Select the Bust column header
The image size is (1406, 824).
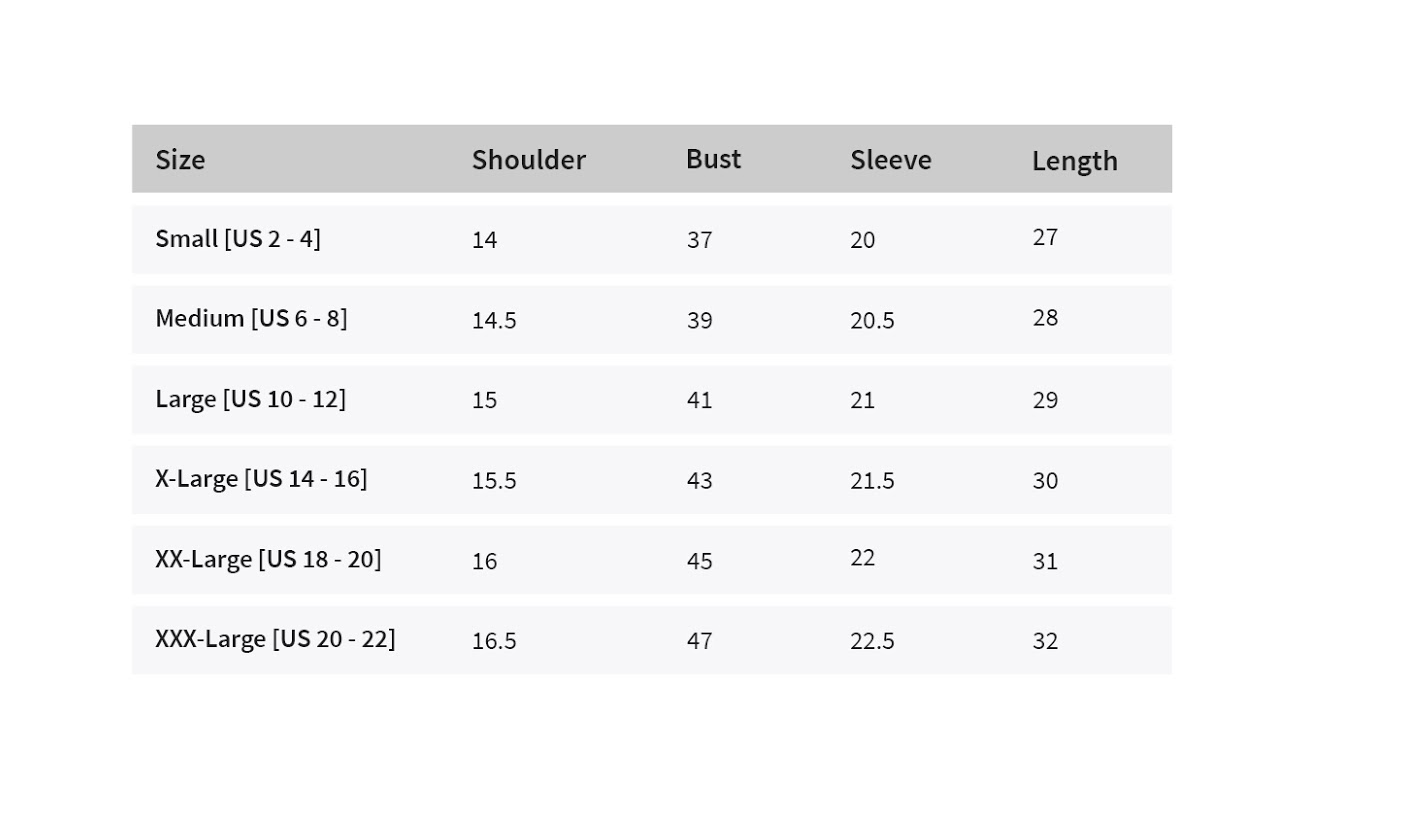(x=713, y=158)
